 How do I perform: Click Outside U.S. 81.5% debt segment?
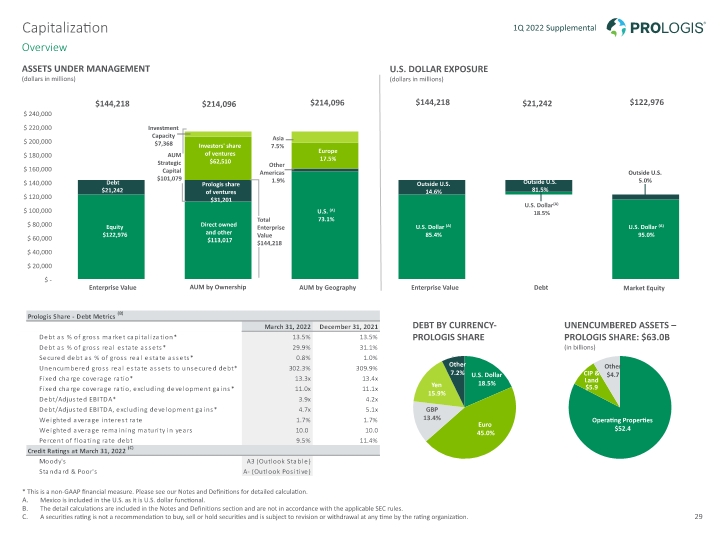click(539, 186)
